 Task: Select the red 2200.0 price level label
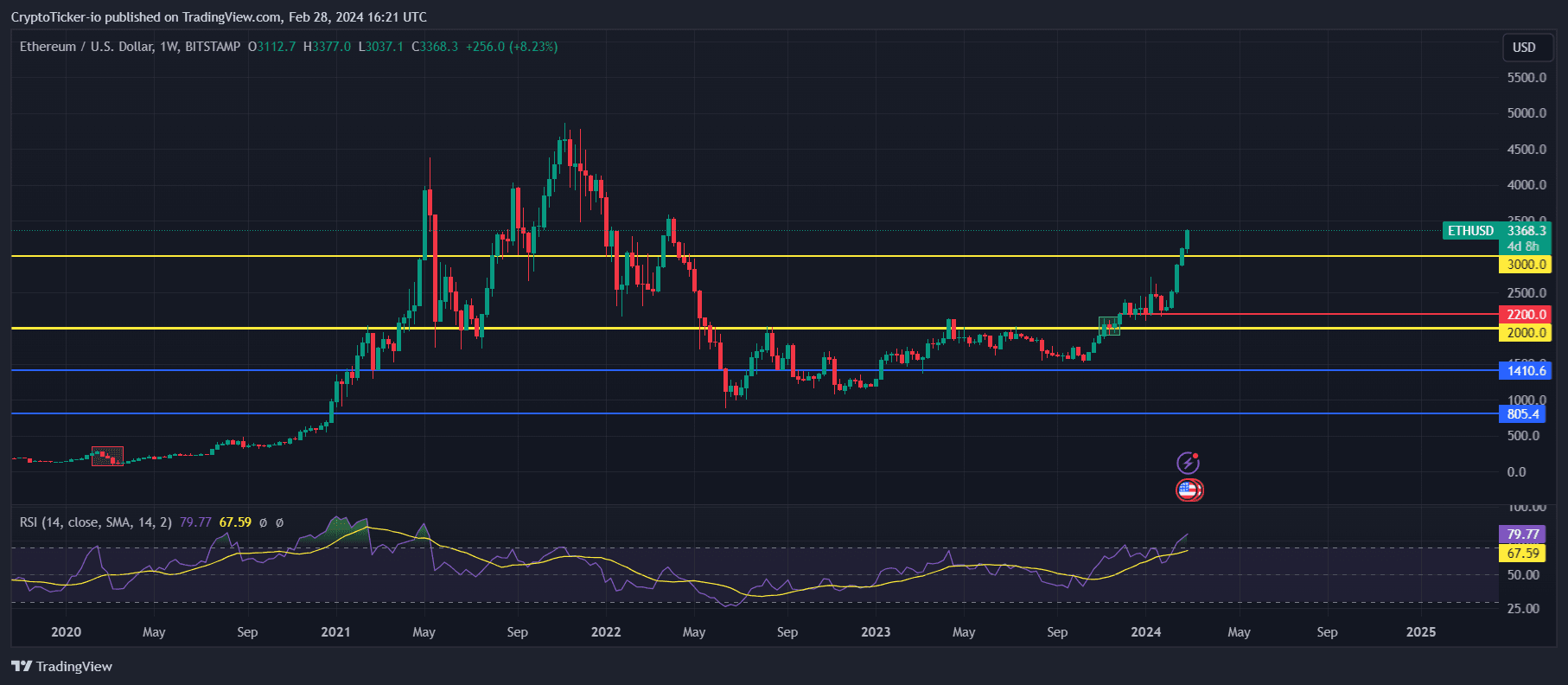click(x=1525, y=315)
